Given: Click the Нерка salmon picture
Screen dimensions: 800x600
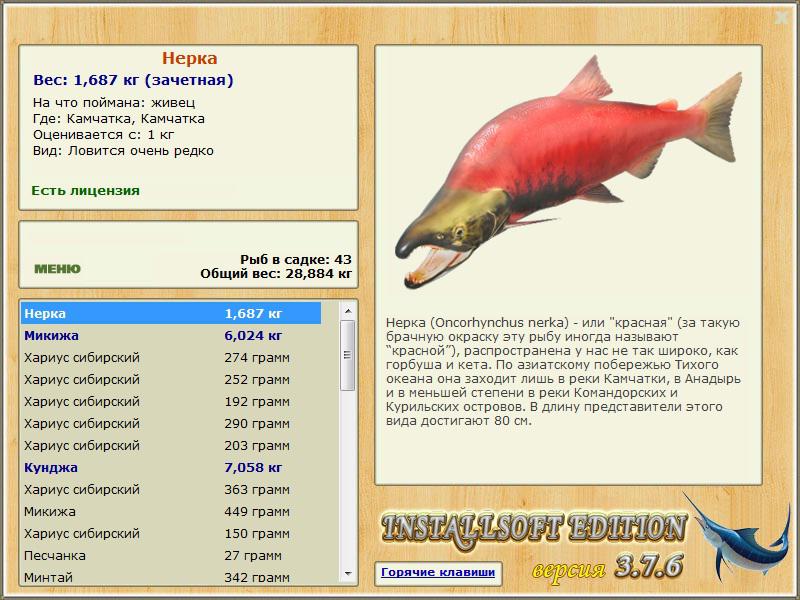Looking at the screenshot, I should (x=568, y=171).
